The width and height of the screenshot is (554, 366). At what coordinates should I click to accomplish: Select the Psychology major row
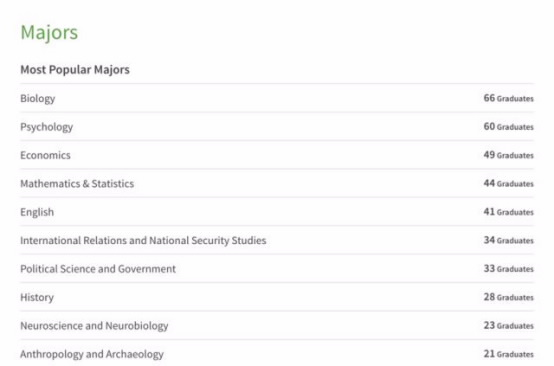coord(277,127)
